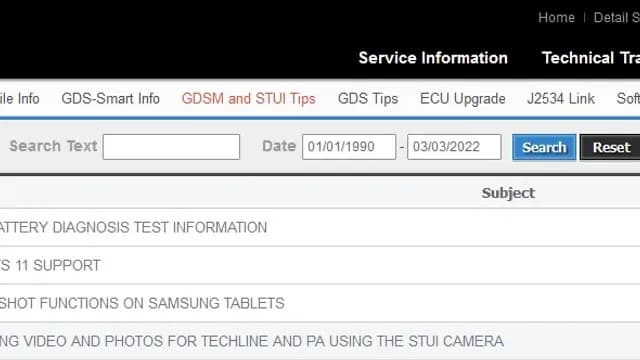The height and width of the screenshot is (360, 640).
Task: Click the Detail link in top bar
Action: 616,18
